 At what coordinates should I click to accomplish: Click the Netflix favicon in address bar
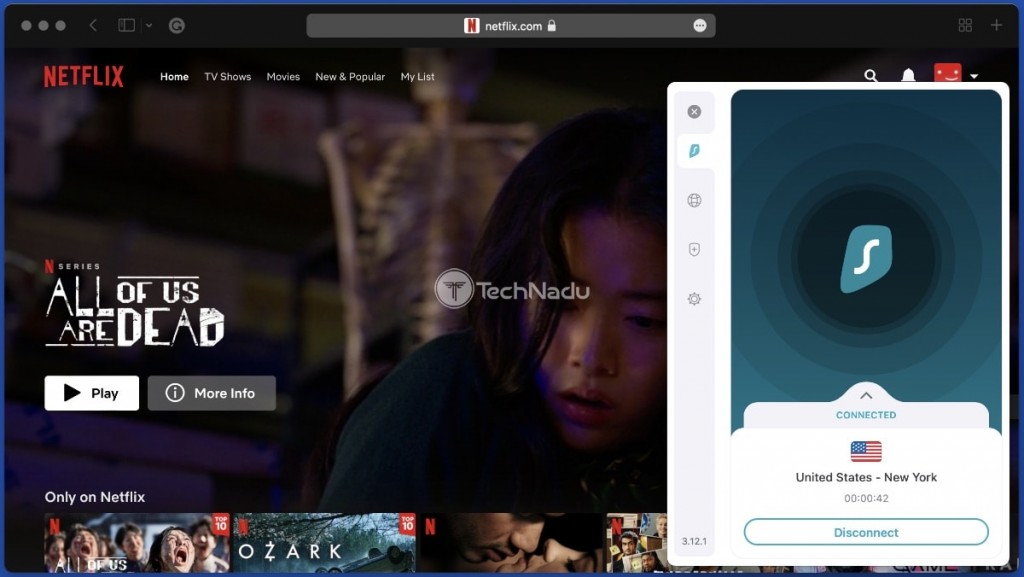pyautogui.click(x=472, y=25)
